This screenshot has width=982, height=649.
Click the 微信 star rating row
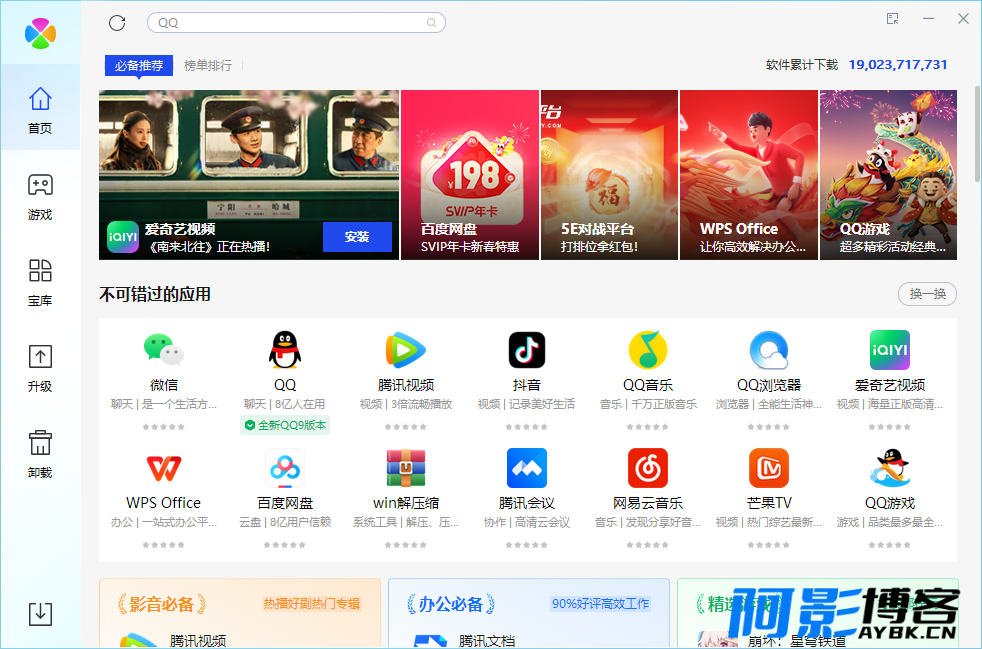click(x=163, y=427)
